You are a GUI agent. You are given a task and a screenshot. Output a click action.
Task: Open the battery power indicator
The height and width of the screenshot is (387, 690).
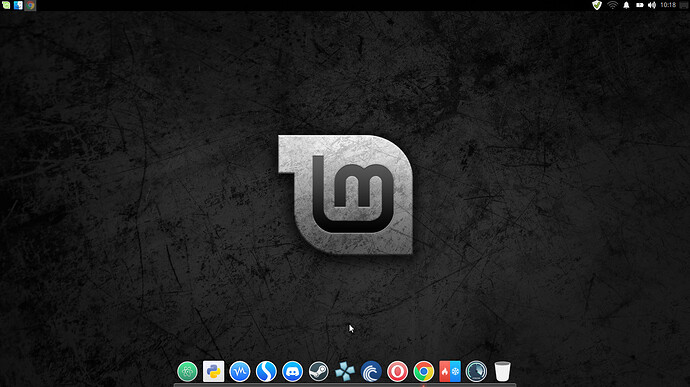[639, 5]
